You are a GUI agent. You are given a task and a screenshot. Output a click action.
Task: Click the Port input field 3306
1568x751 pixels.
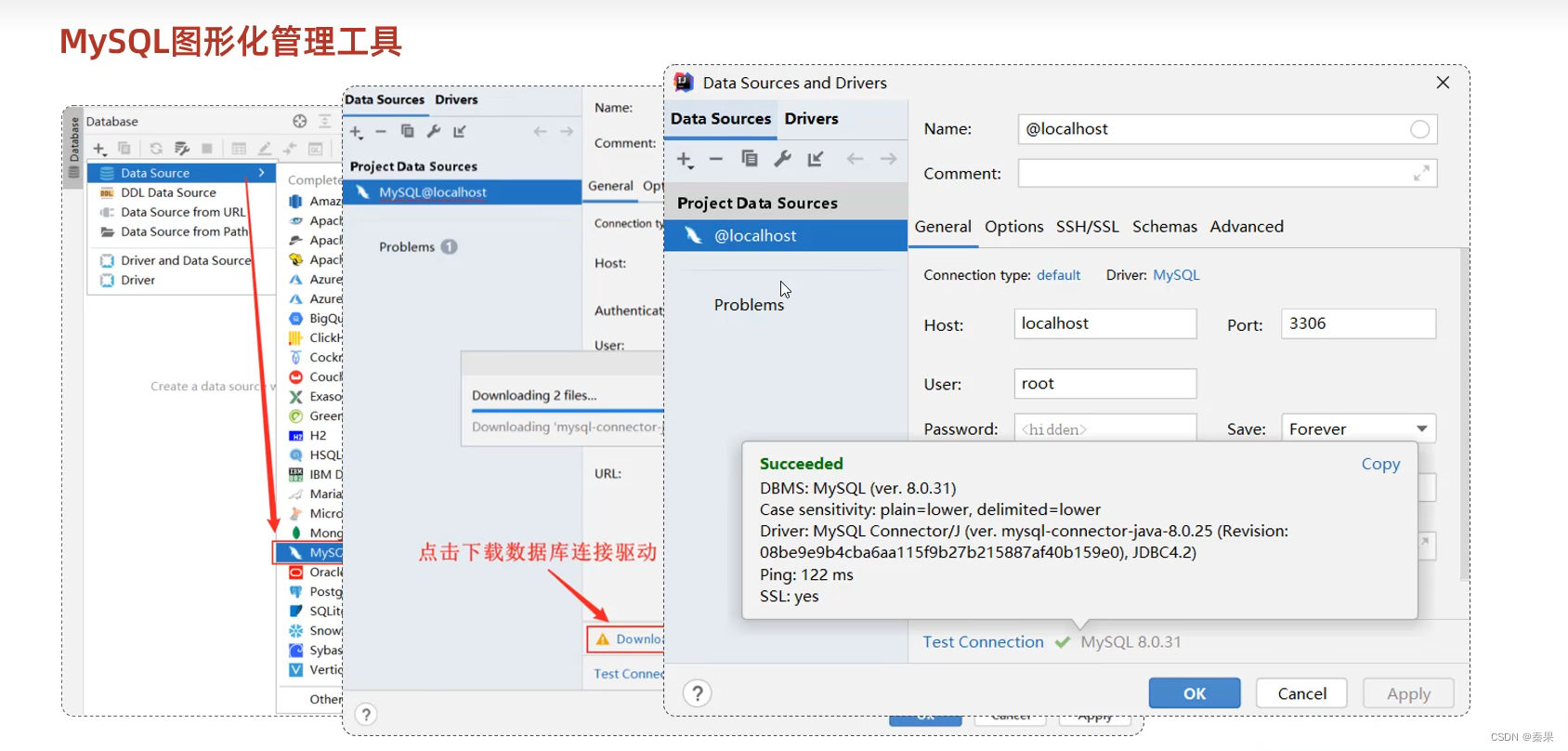1358,323
